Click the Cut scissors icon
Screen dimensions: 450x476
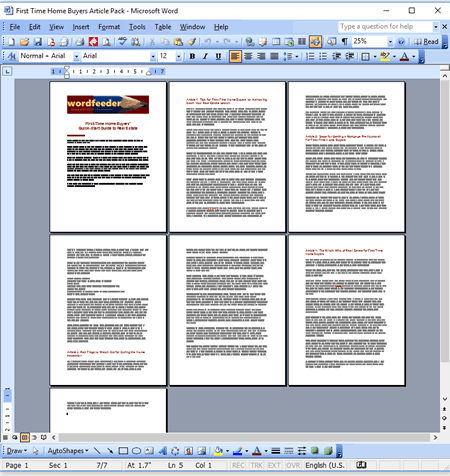point(152,42)
